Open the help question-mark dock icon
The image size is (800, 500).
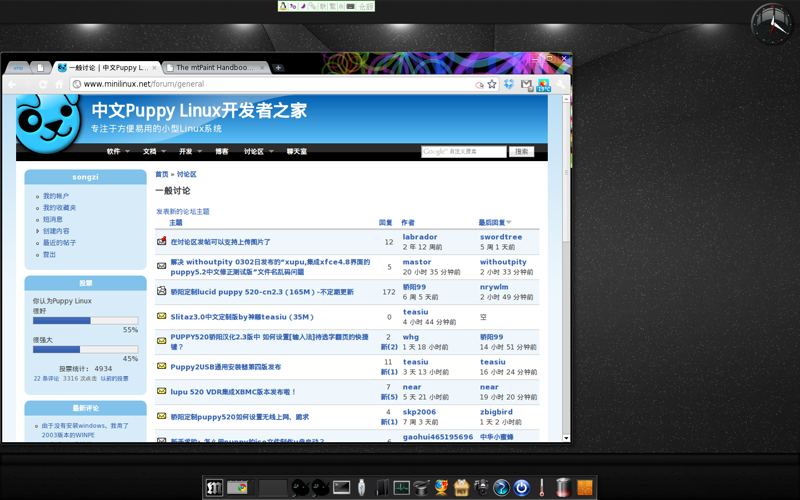[502, 488]
